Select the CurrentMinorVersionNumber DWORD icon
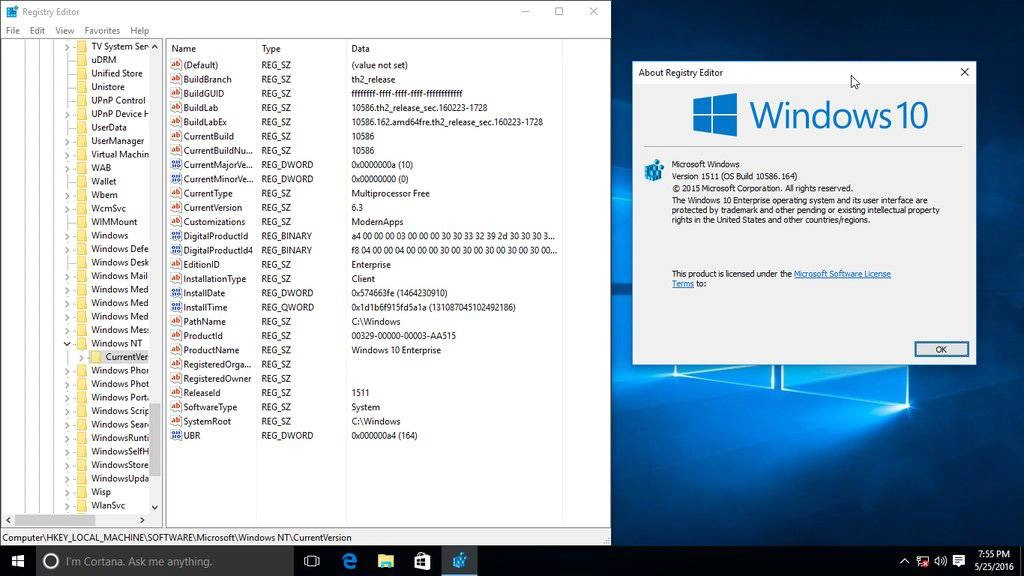Viewport: 1024px width, 576px height. [x=176, y=179]
